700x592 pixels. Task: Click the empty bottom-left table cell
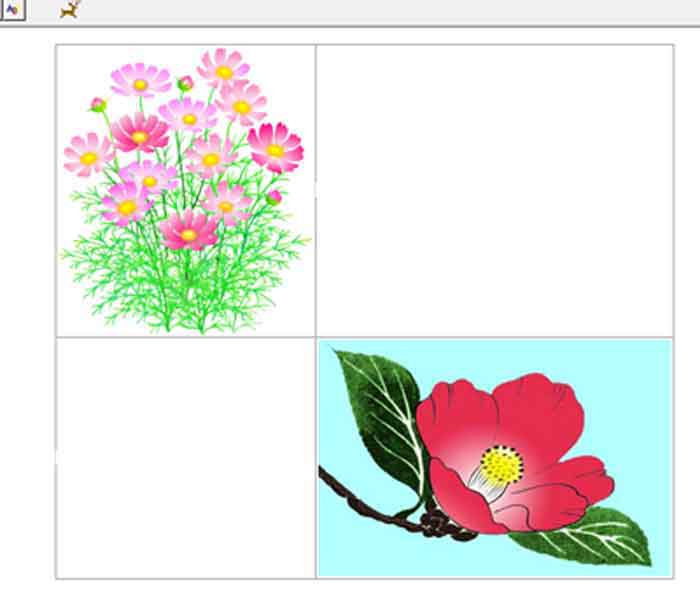coord(185,458)
